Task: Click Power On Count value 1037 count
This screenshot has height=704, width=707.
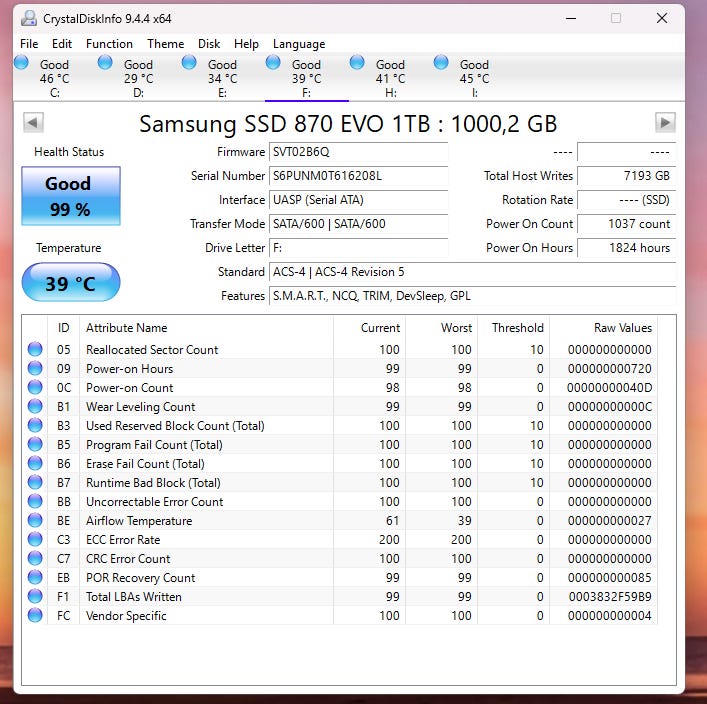Action: (626, 224)
